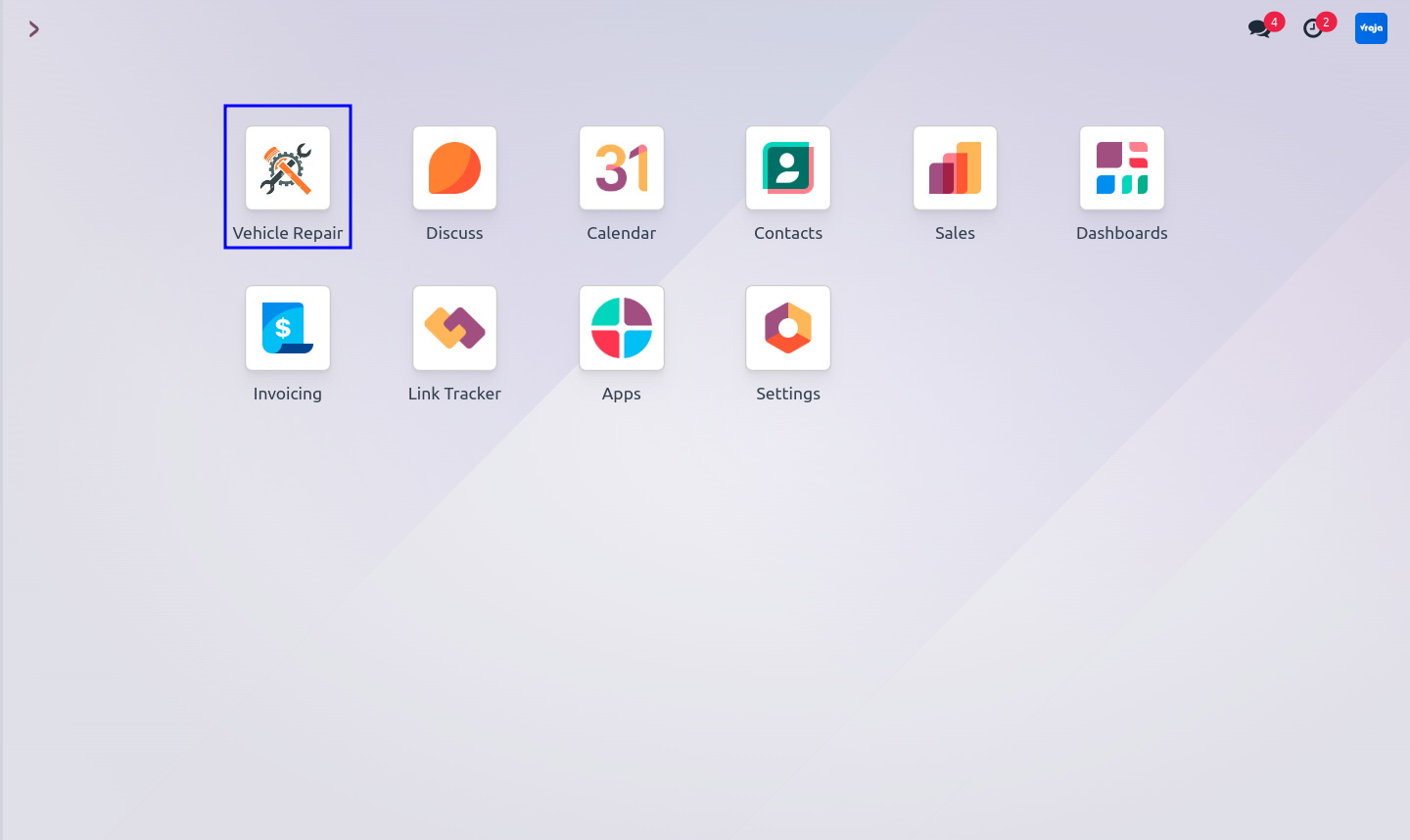Image resolution: width=1410 pixels, height=840 pixels.
Task: Open the Invoicing app icon
Action: [x=288, y=328]
